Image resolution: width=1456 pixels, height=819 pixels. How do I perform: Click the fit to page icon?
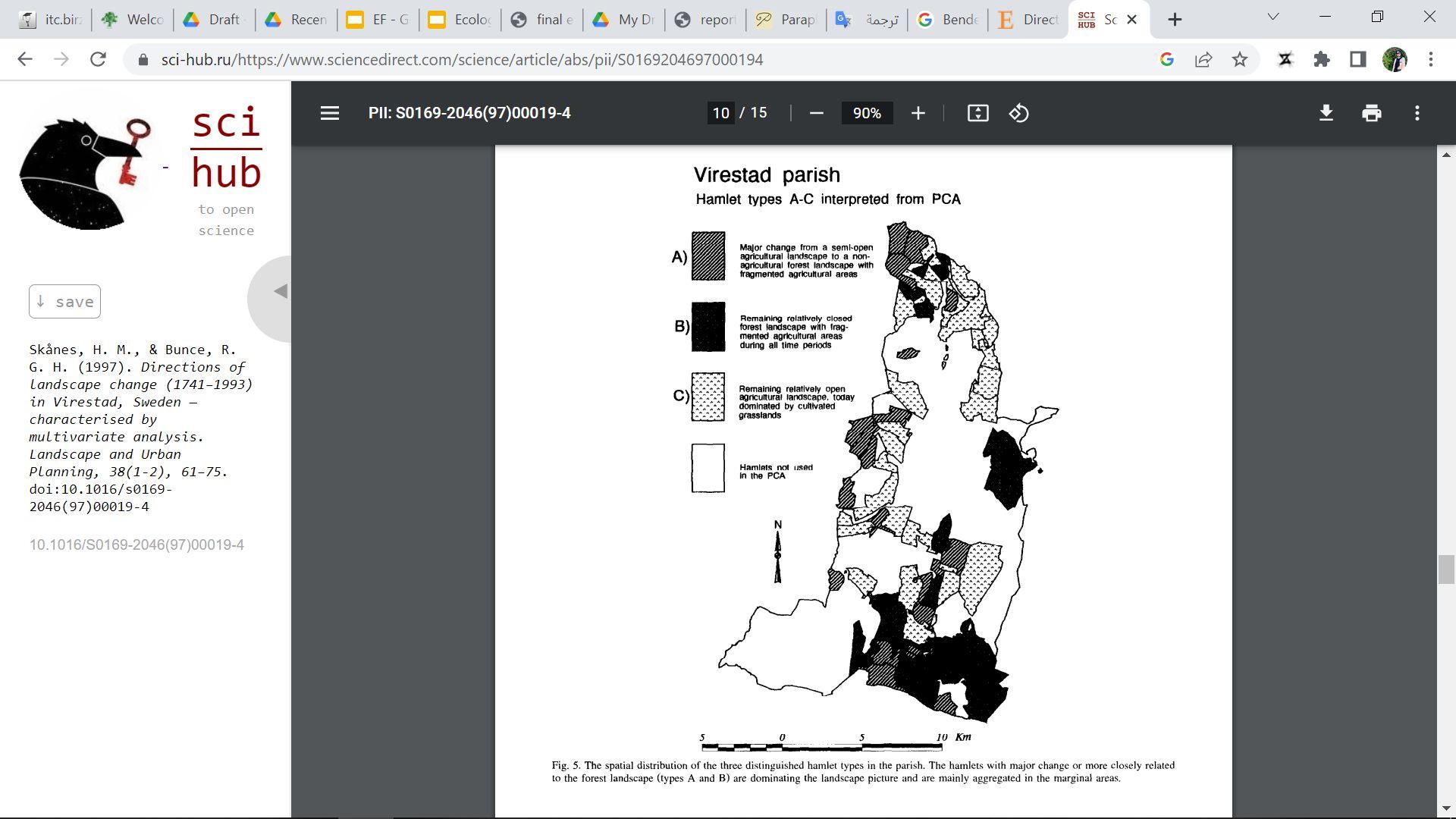pos(977,113)
